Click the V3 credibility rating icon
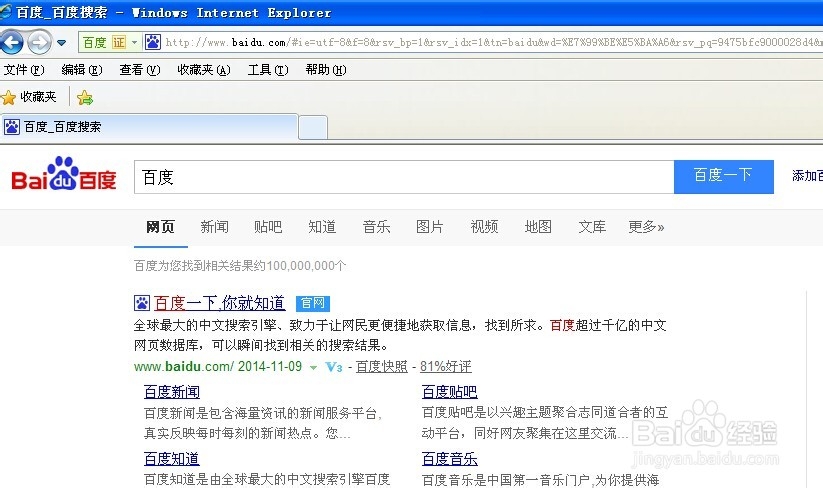823x488 pixels. (x=334, y=367)
